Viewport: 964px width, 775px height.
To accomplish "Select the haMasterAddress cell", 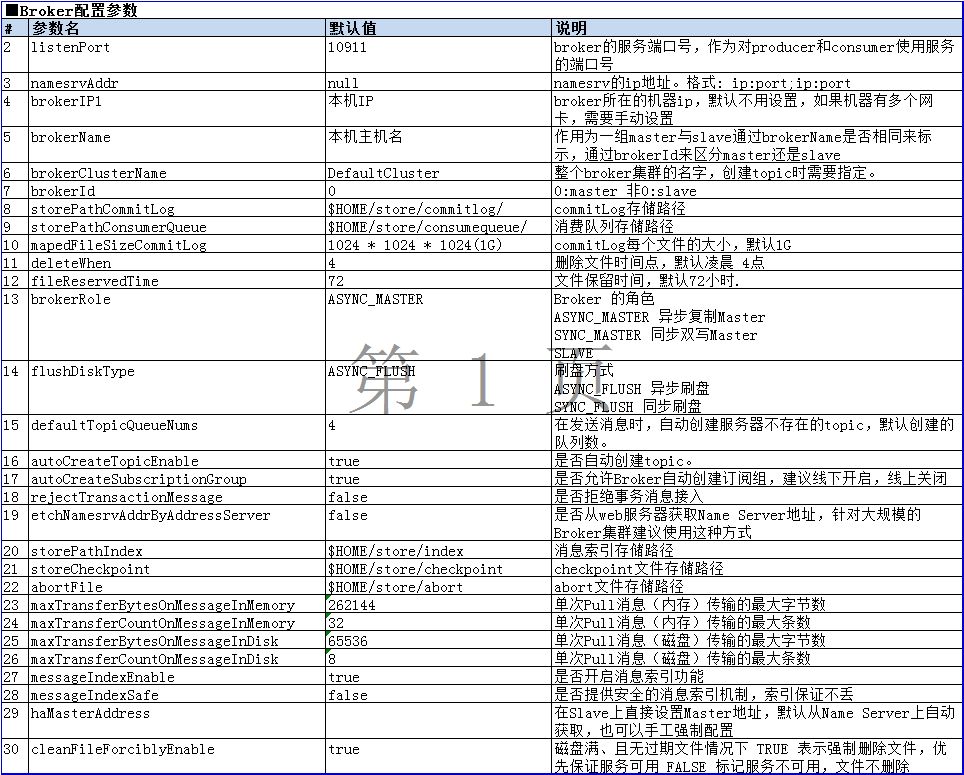I will [x=177, y=721].
